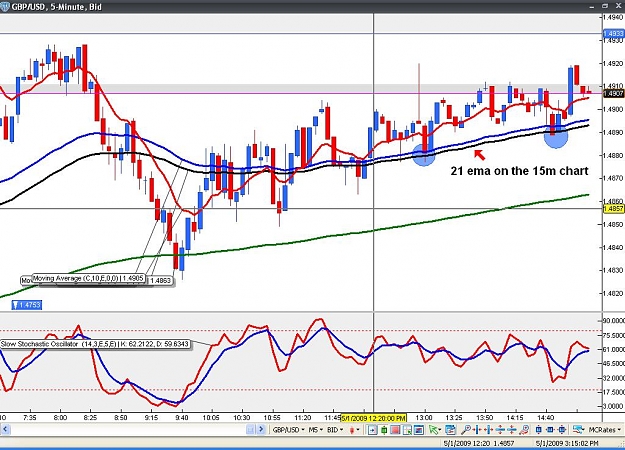Image resolution: width=625 pixels, height=450 pixels.
Task: Open the GBP/USD symbol dropdown
Action: [288, 430]
